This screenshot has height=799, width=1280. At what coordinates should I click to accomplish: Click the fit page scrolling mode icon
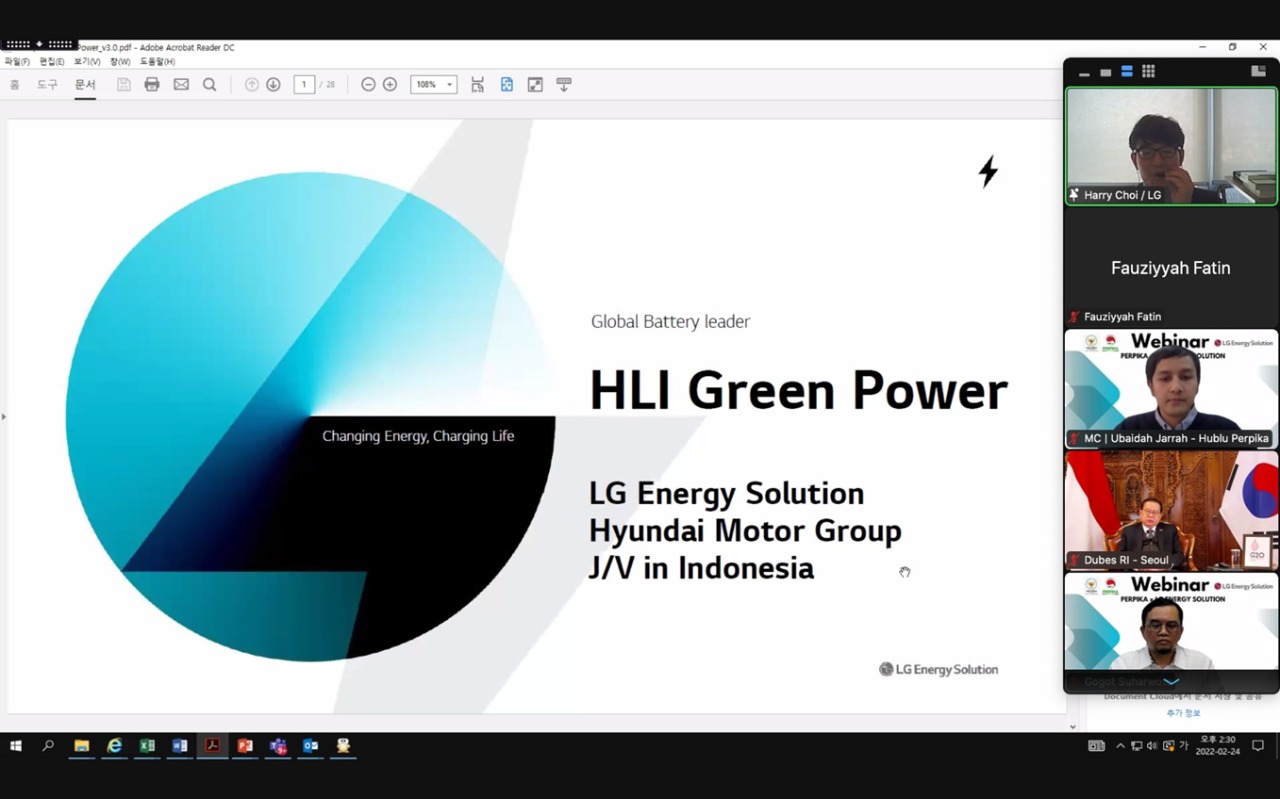click(x=478, y=85)
